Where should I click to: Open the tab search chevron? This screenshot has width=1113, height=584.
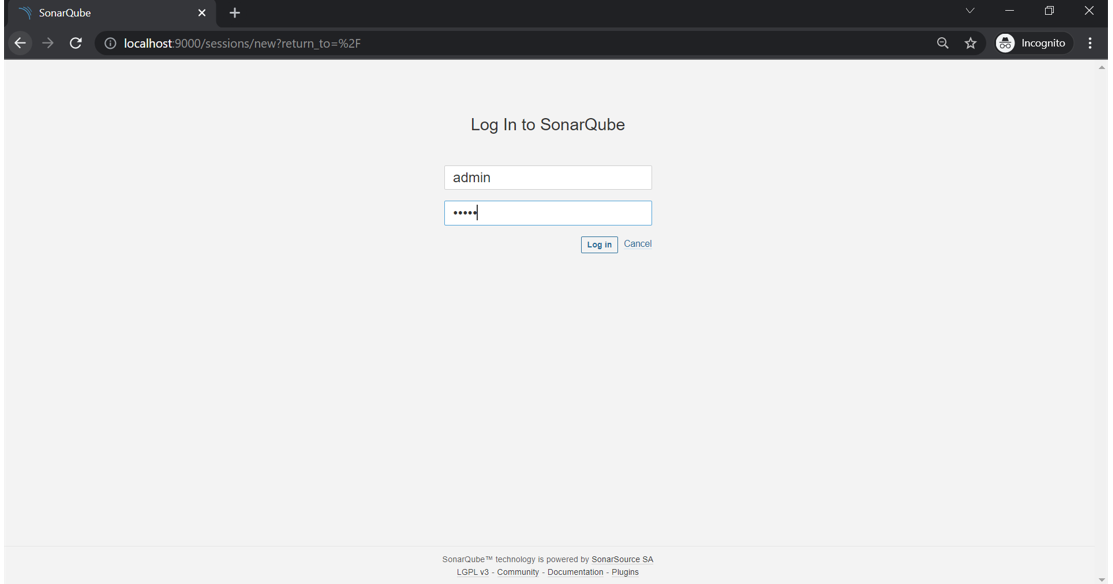tap(970, 11)
